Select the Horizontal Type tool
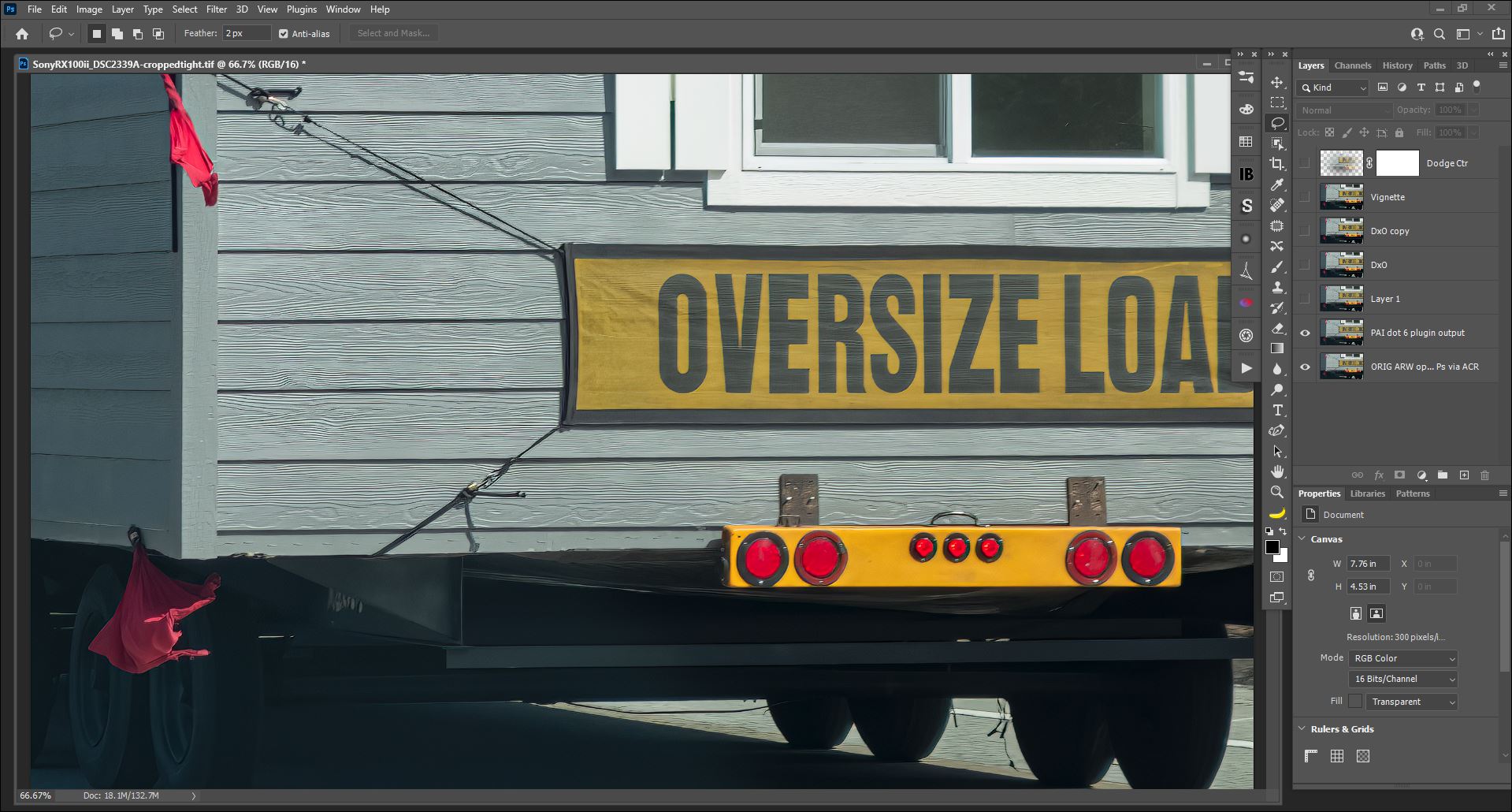Viewport: 1512px width, 812px height. pyautogui.click(x=1276, y=411)
